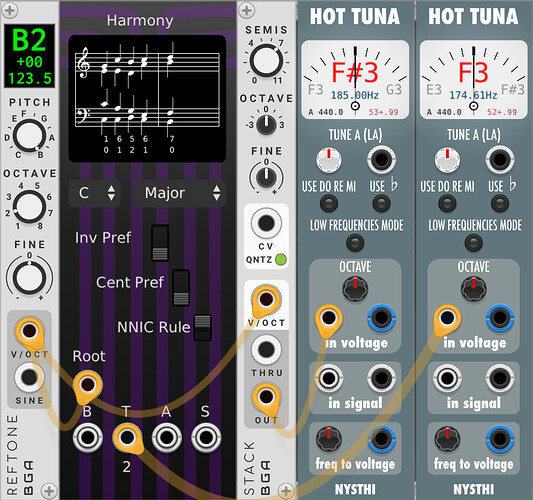The height and width of the screenshot is (500, 533).
Task: Toggle LOW FREQUENCIES MODE on F3 Hot Tuna
Action: 474,243
